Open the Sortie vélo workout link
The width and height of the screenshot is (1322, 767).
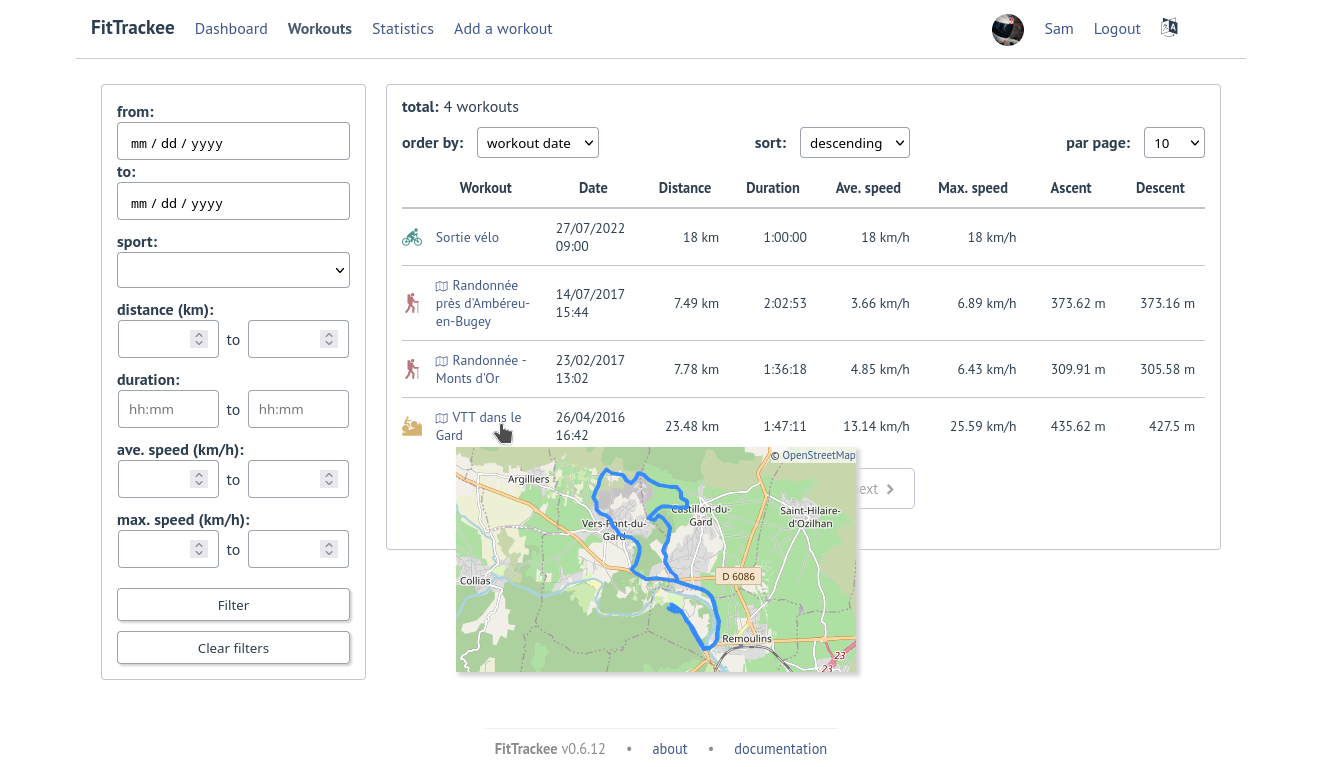467,238
